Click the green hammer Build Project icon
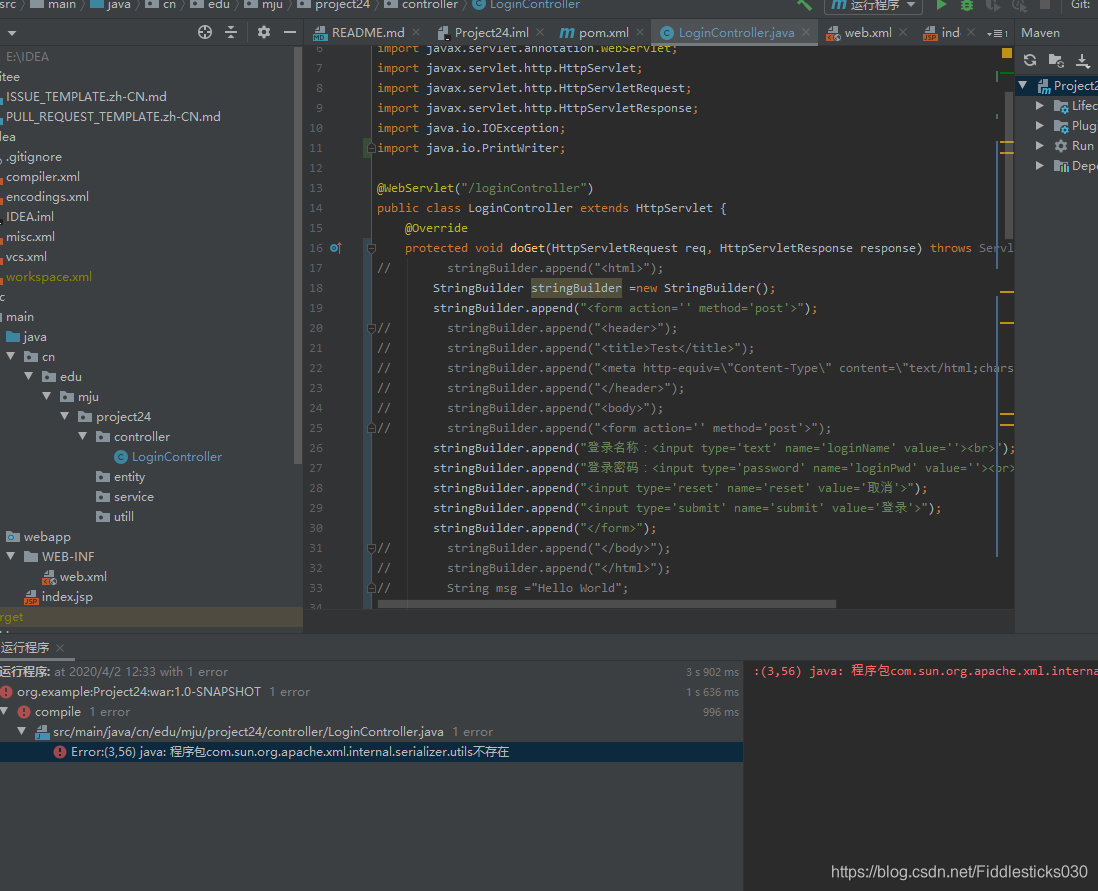Screen dimensions: 1098x891 (x=804, y=5)
